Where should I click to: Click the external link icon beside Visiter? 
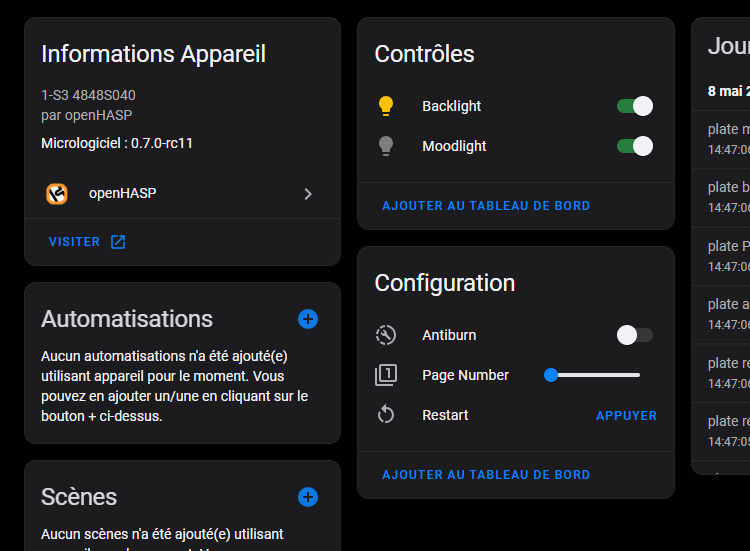pyautogui.click(x=118, y=242)
